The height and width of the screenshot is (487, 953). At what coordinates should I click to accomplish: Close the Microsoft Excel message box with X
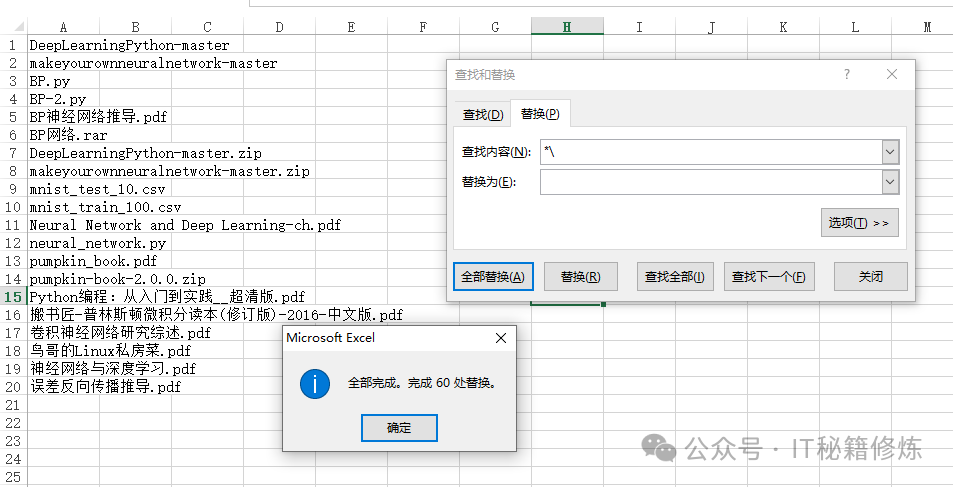[x=501, y=338]
